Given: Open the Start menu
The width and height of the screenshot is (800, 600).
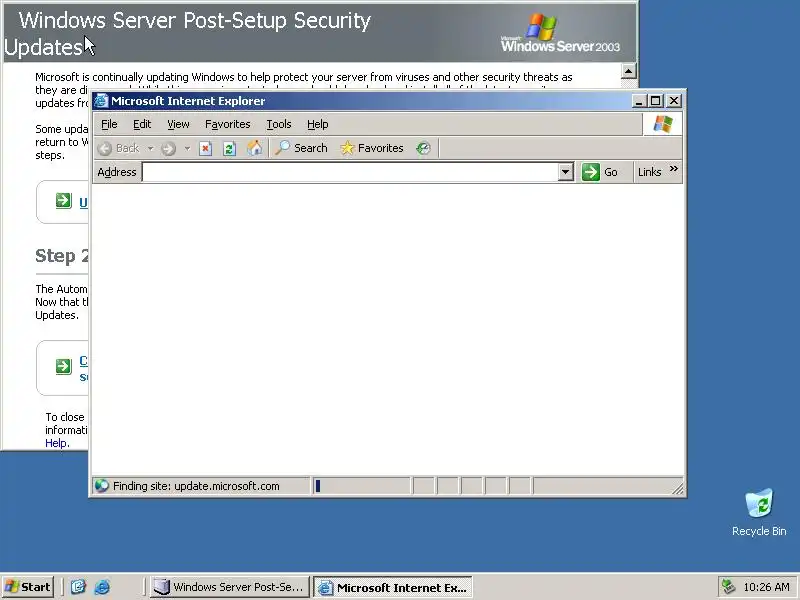Looking at the screenshot, I should coord(28,587).
